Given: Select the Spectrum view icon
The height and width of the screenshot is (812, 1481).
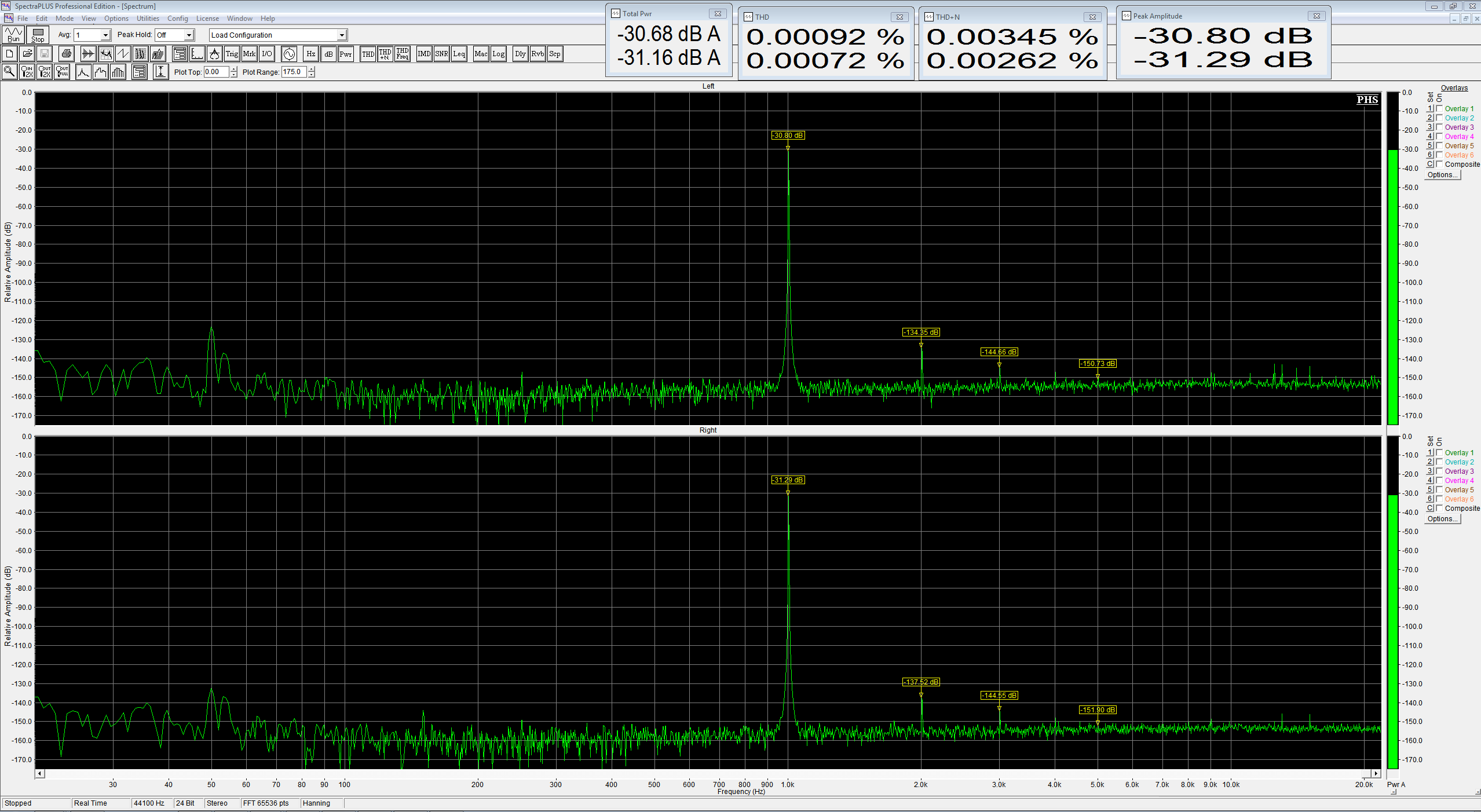Looking at the screenshot, I should coord(105,54).
